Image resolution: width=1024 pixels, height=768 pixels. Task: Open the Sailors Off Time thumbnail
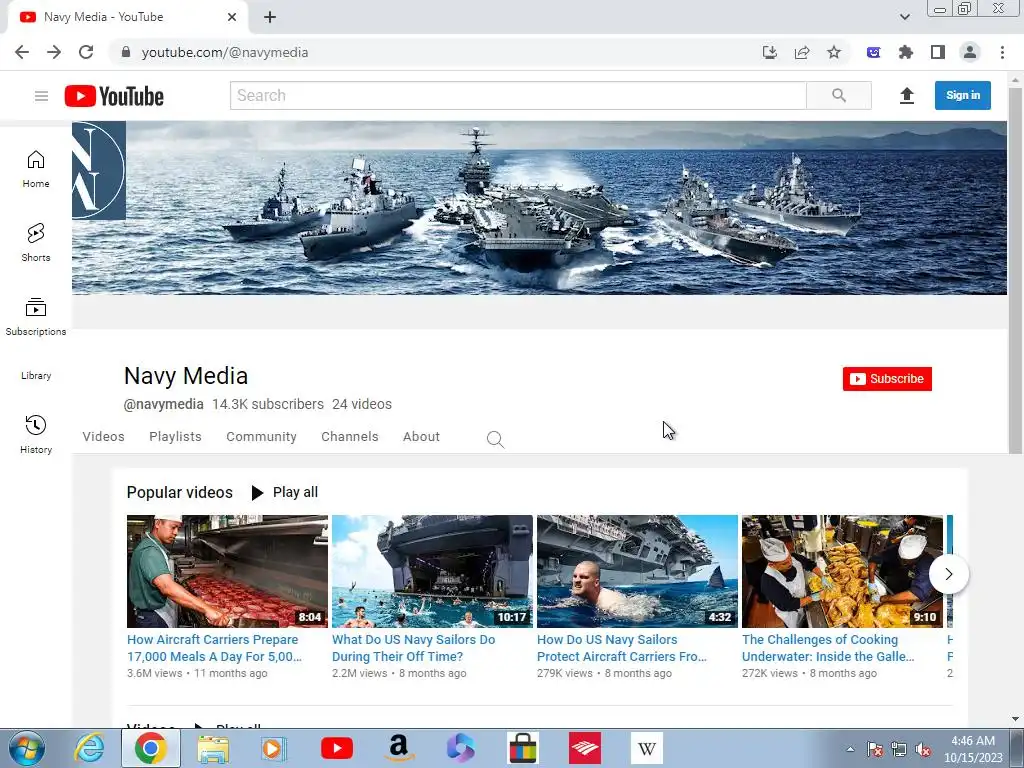pyautogui.click(x=432, y=571)
